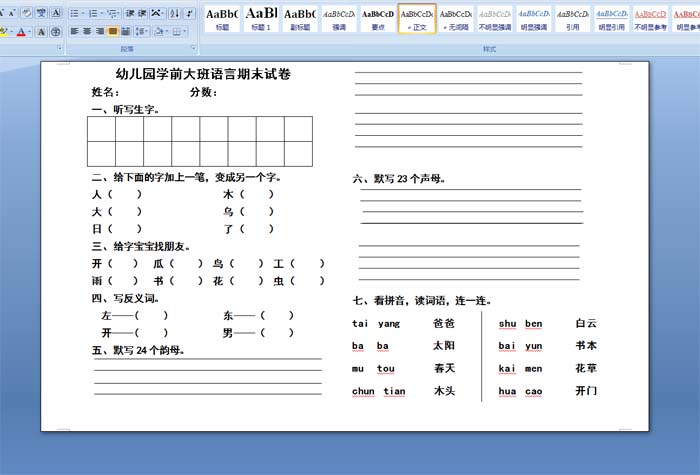
Task: Toggle Character Shading A icon
Action: pyautogui.click(x=41, y=32)
